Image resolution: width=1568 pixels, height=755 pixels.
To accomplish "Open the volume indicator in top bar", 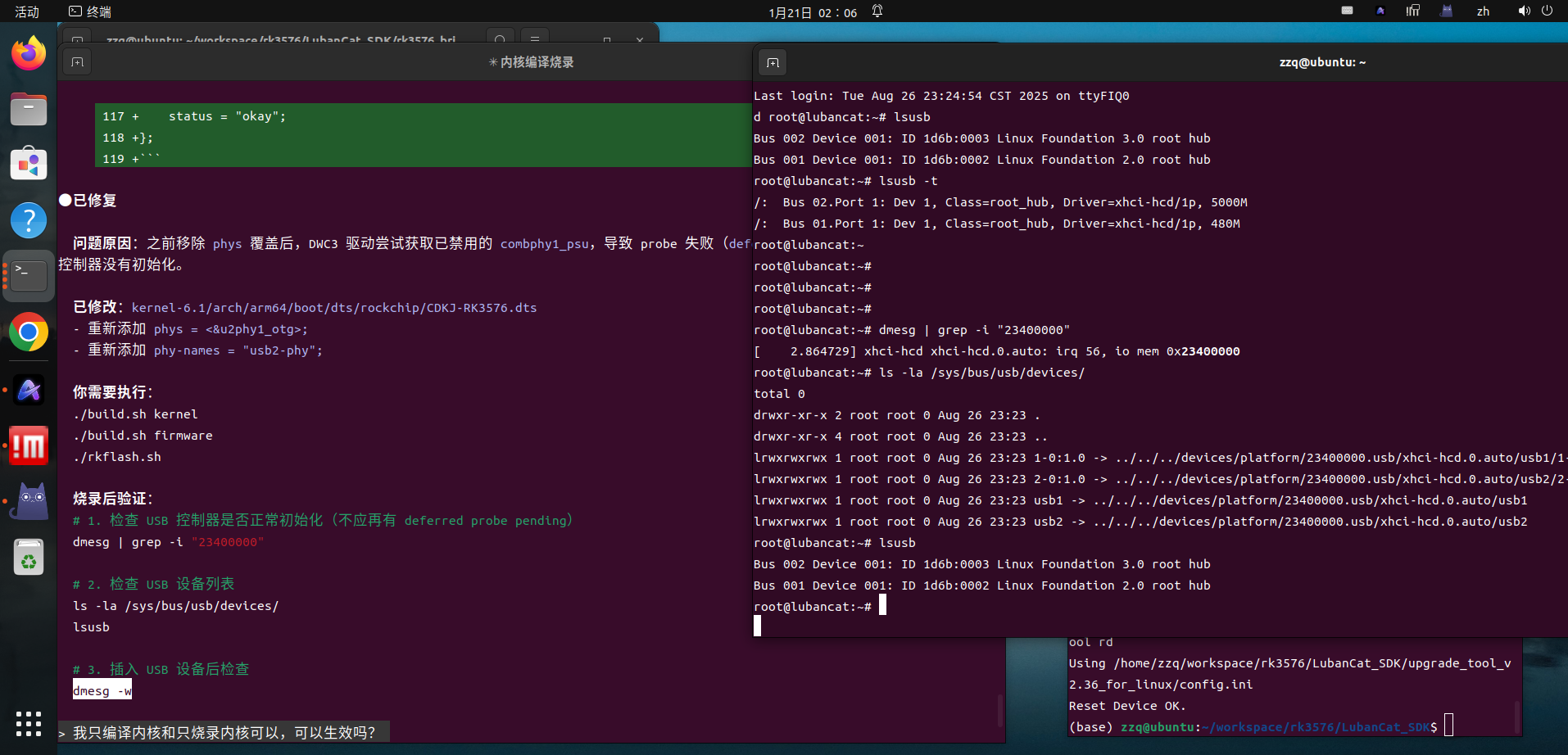I will pos(1524,11).
